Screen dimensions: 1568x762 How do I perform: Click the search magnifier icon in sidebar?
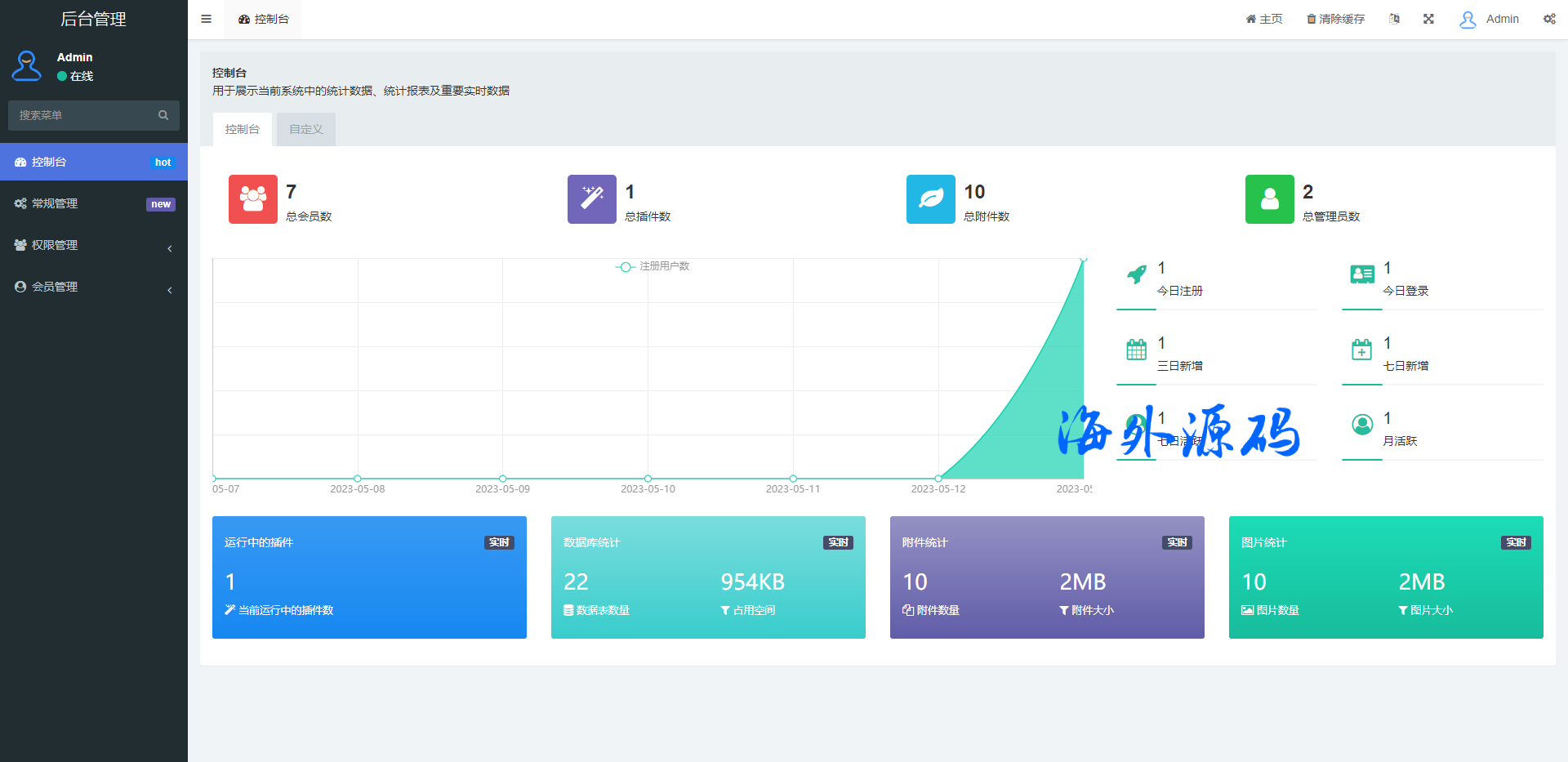coord(163,115)
